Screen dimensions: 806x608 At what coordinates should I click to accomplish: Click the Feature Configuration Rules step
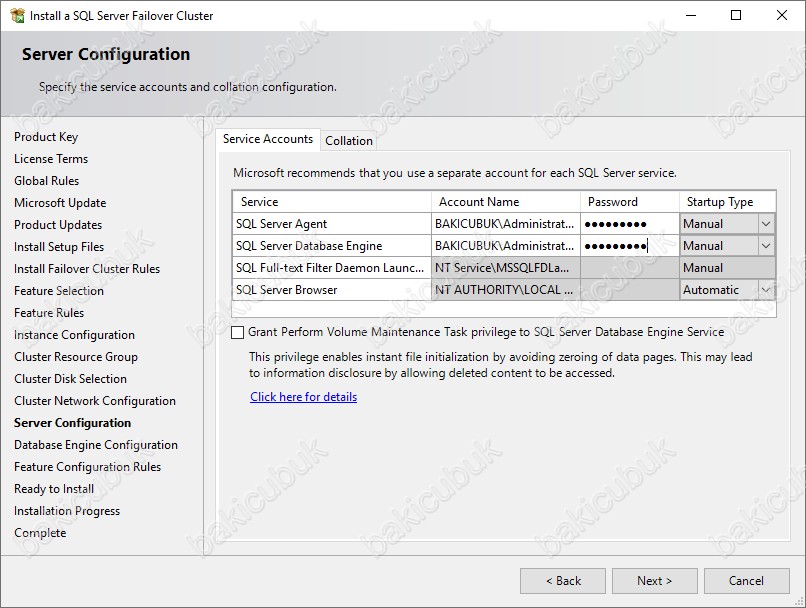coord(87,467)
